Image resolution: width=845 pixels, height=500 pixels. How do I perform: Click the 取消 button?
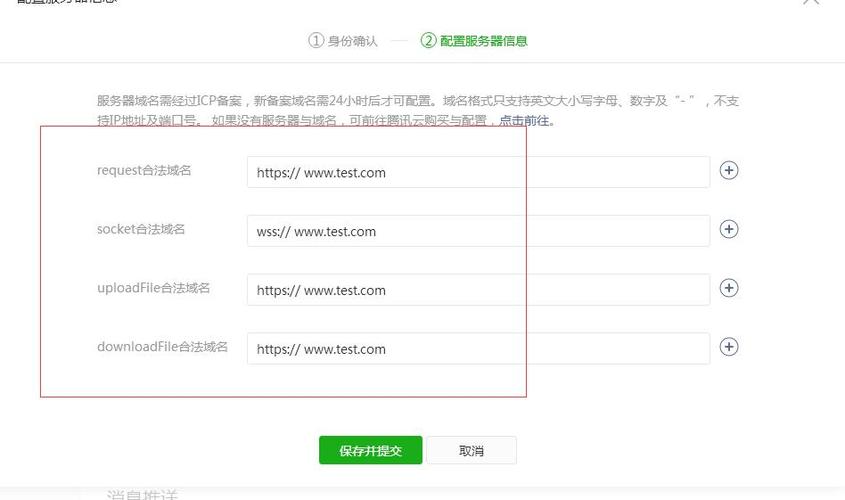472,450
